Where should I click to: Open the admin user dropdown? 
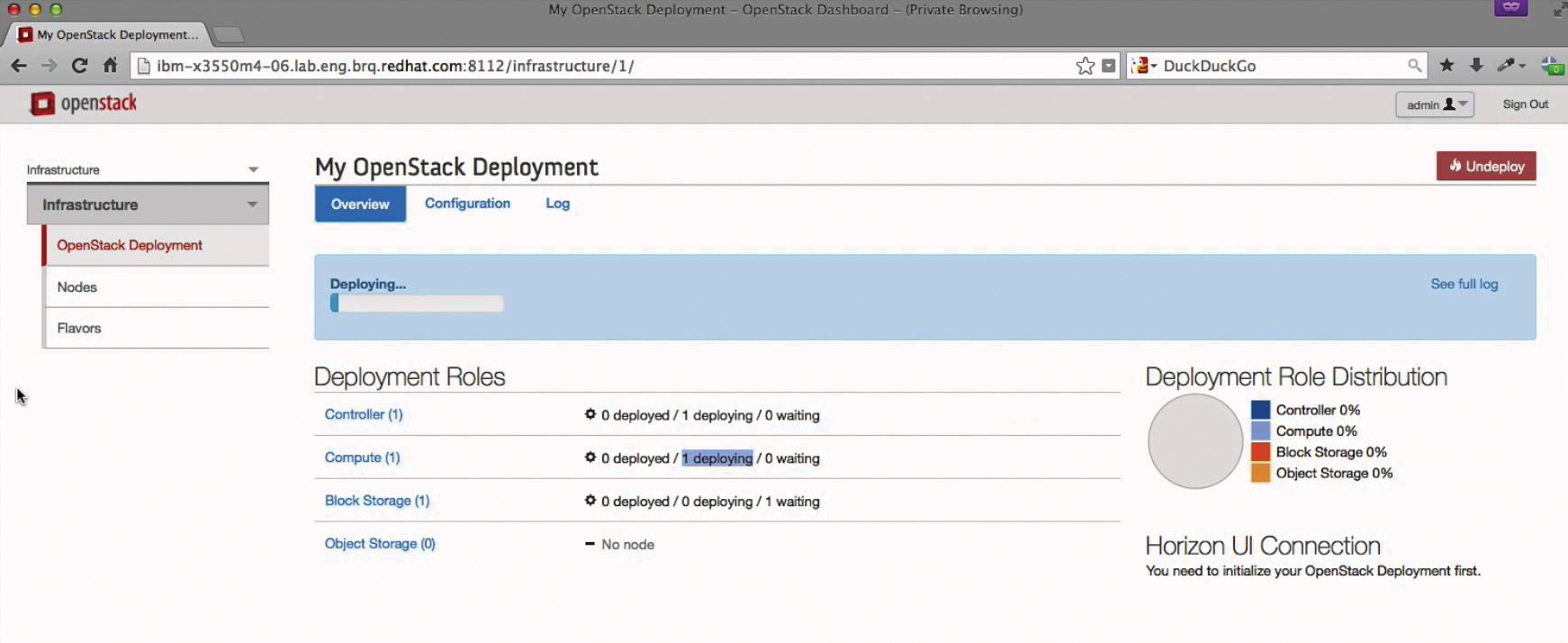point(1434,104)
